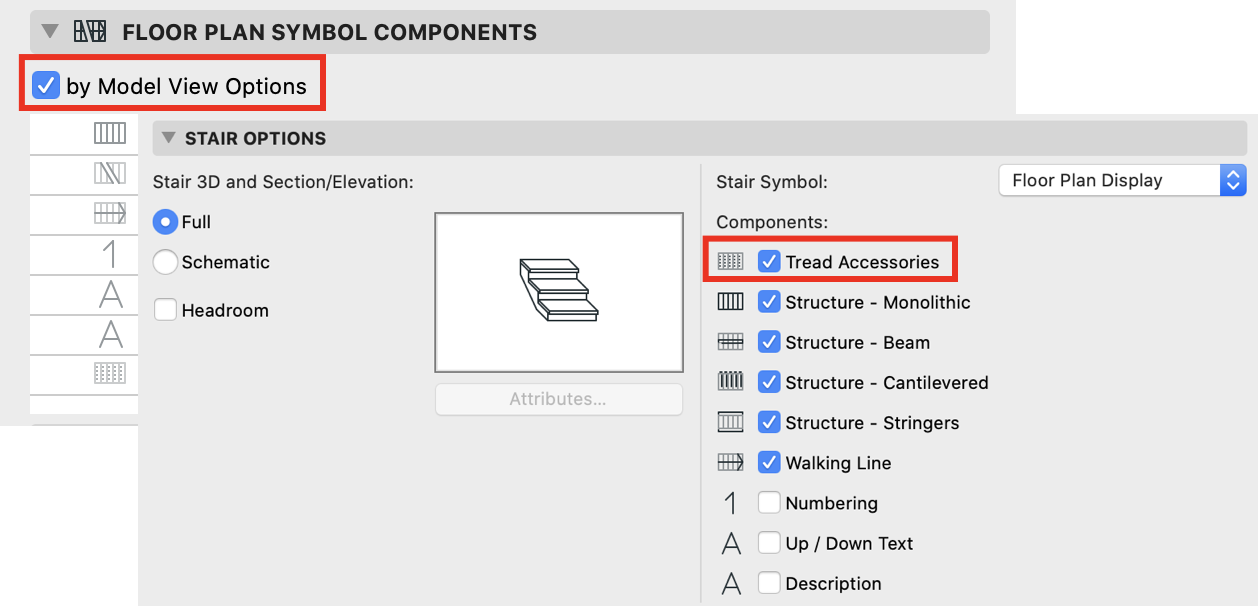
Task: Click the Structure - Stringers symbol icon
Action: point(731,422)
